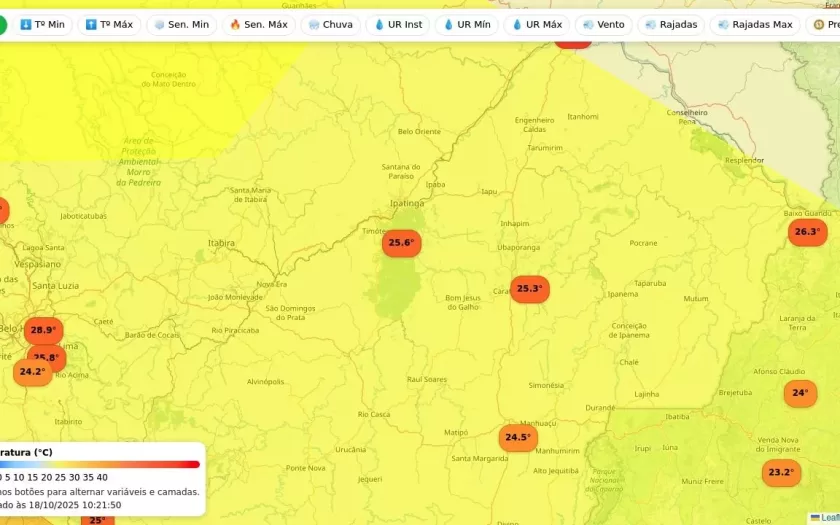
Task: Show the Vento wind layer
Action: [x=603, y=24]
